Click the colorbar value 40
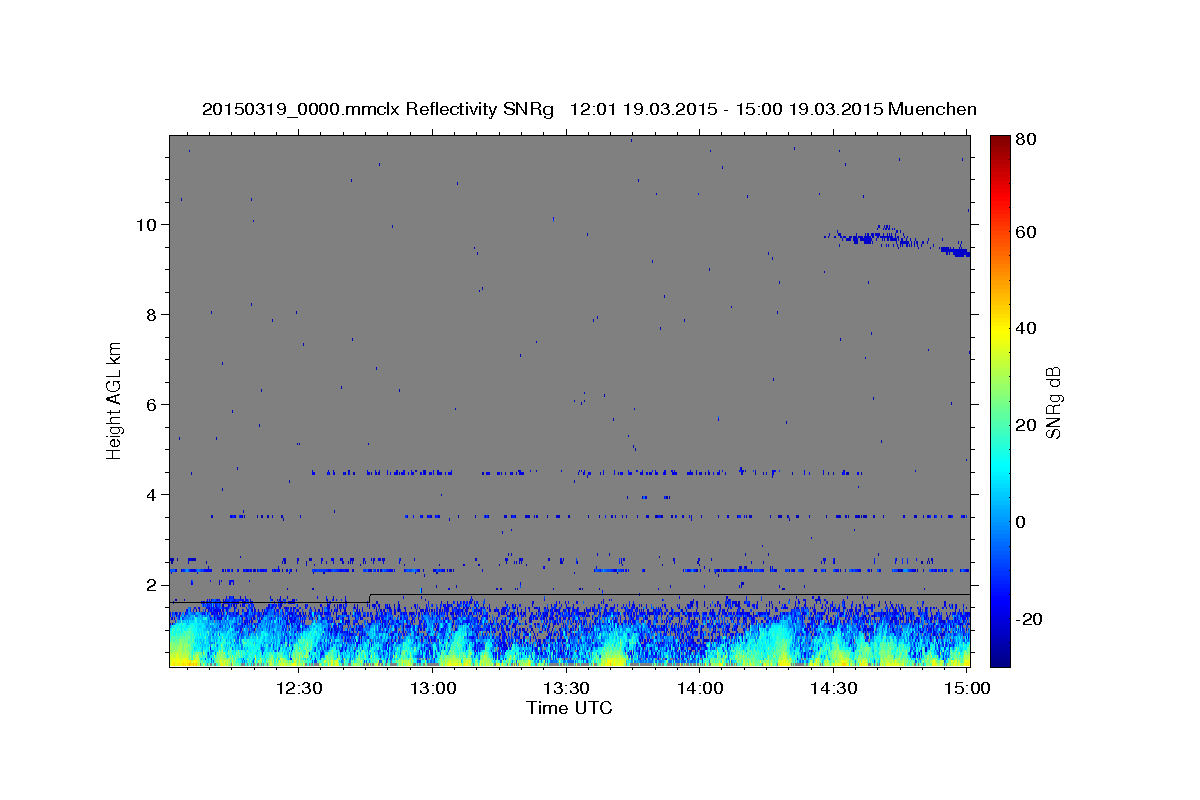1200x800 pixels. pos(1026,328)
